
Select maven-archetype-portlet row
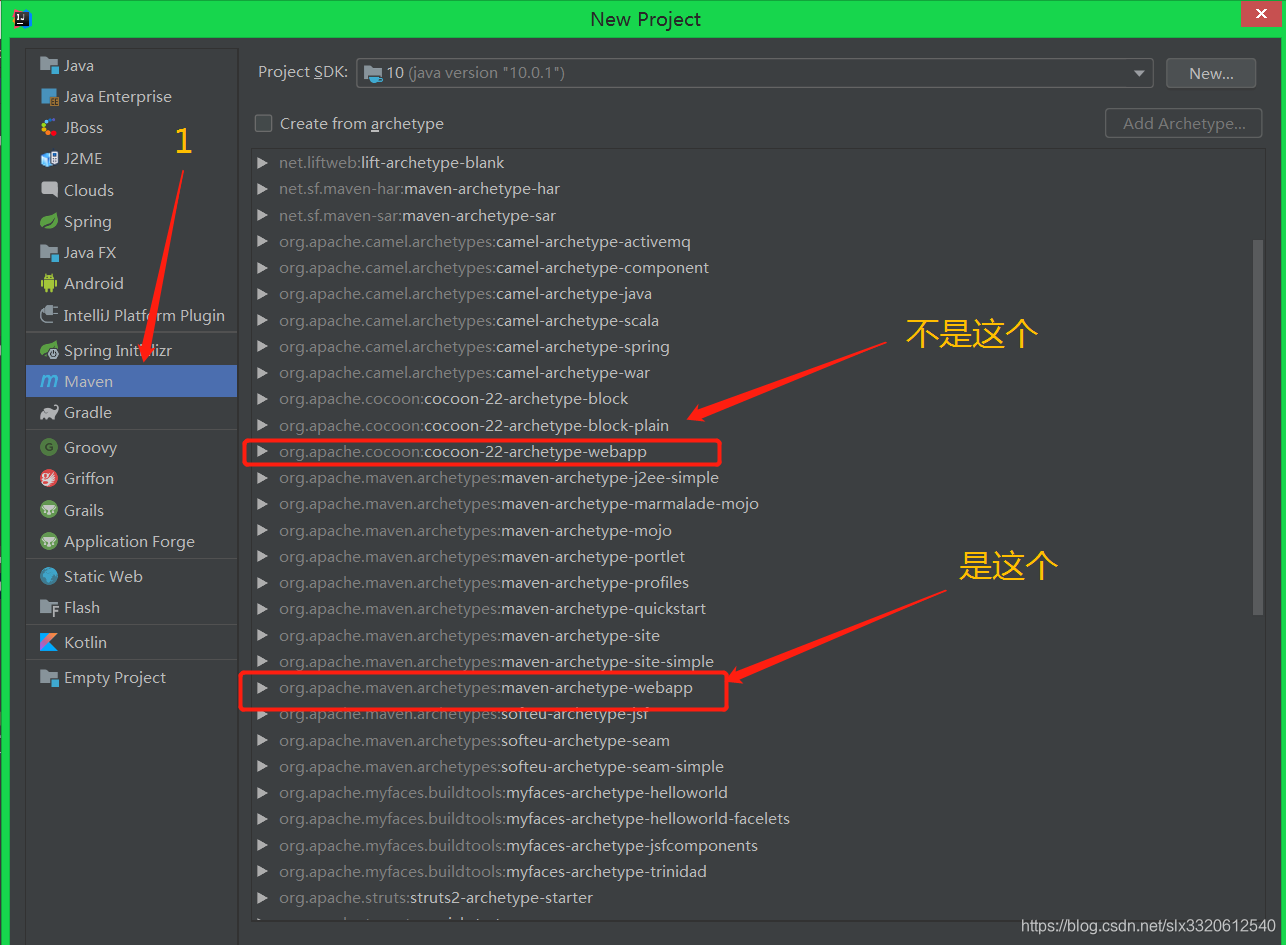[x=757, y=556]
